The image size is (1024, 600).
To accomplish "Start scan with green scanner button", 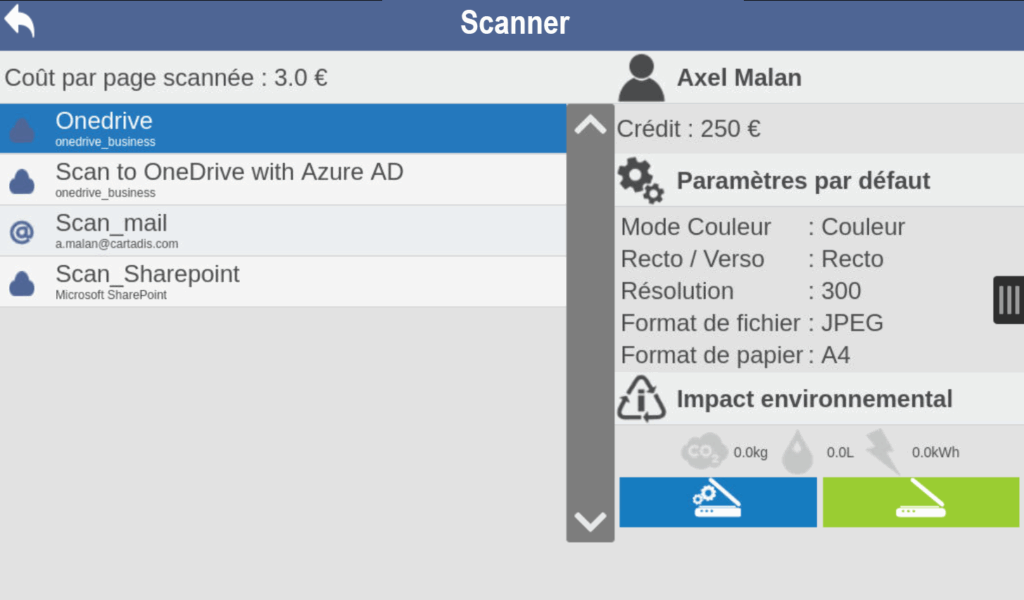I will click(921, 502).
